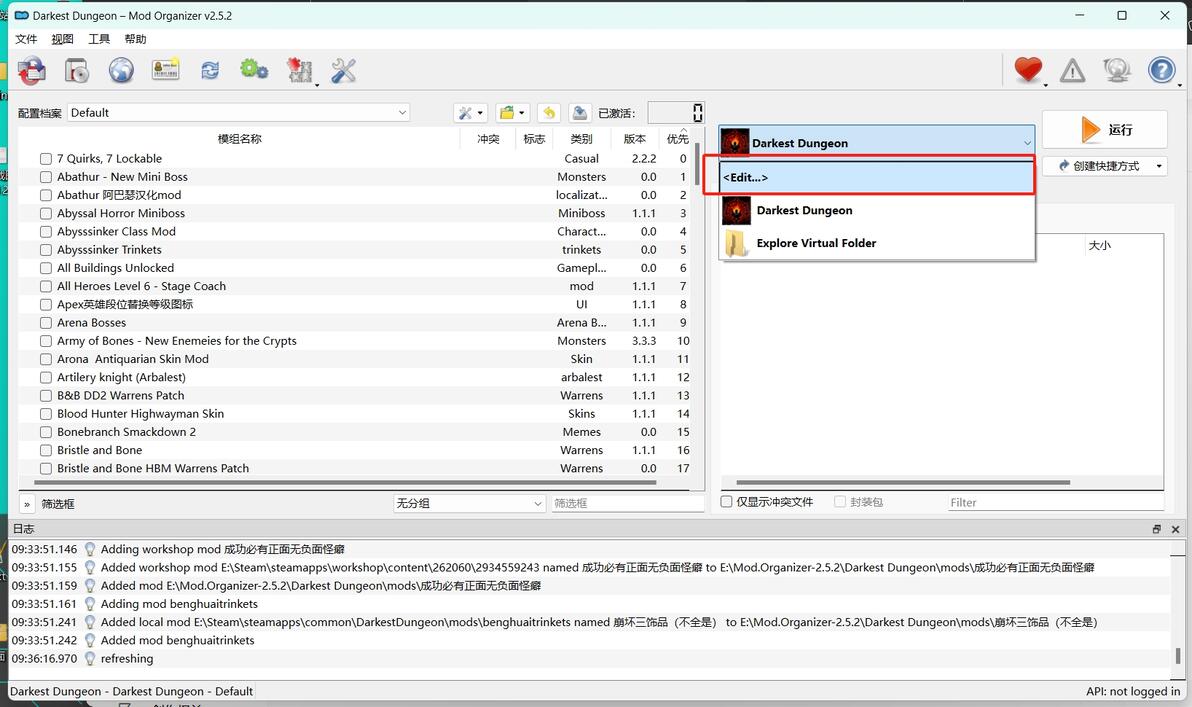1192x707 pixels.
Task: Click the 类别 category column header
Action: tap(582, 138)
